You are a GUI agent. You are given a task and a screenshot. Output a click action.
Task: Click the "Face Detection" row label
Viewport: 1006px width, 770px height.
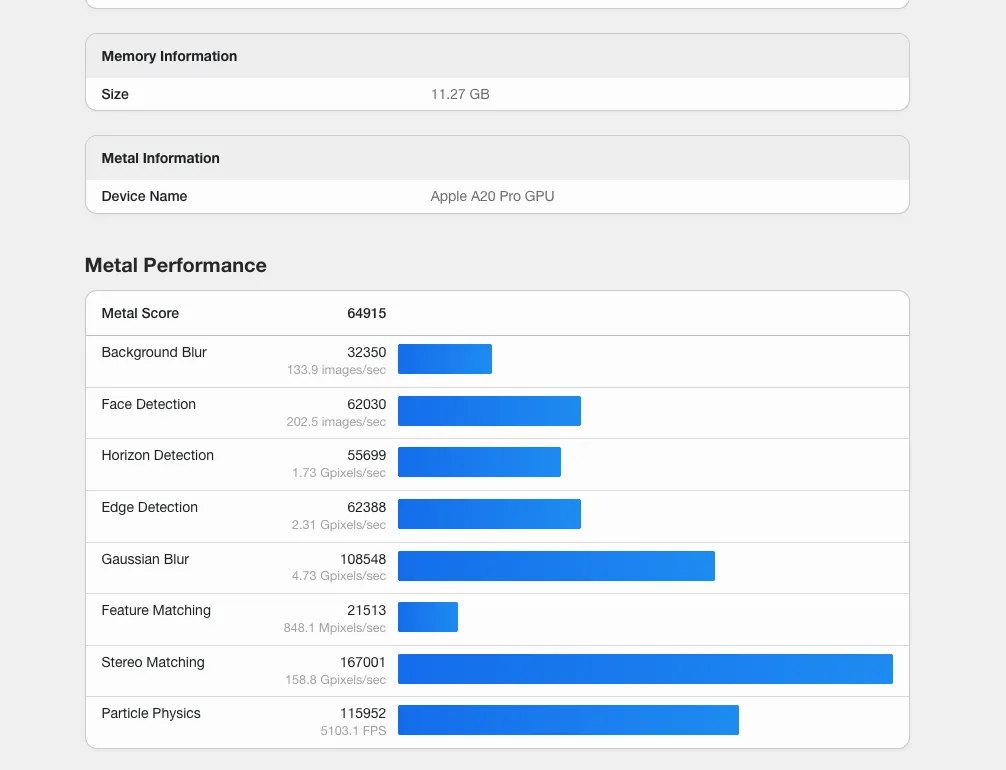tap(148, 404)
